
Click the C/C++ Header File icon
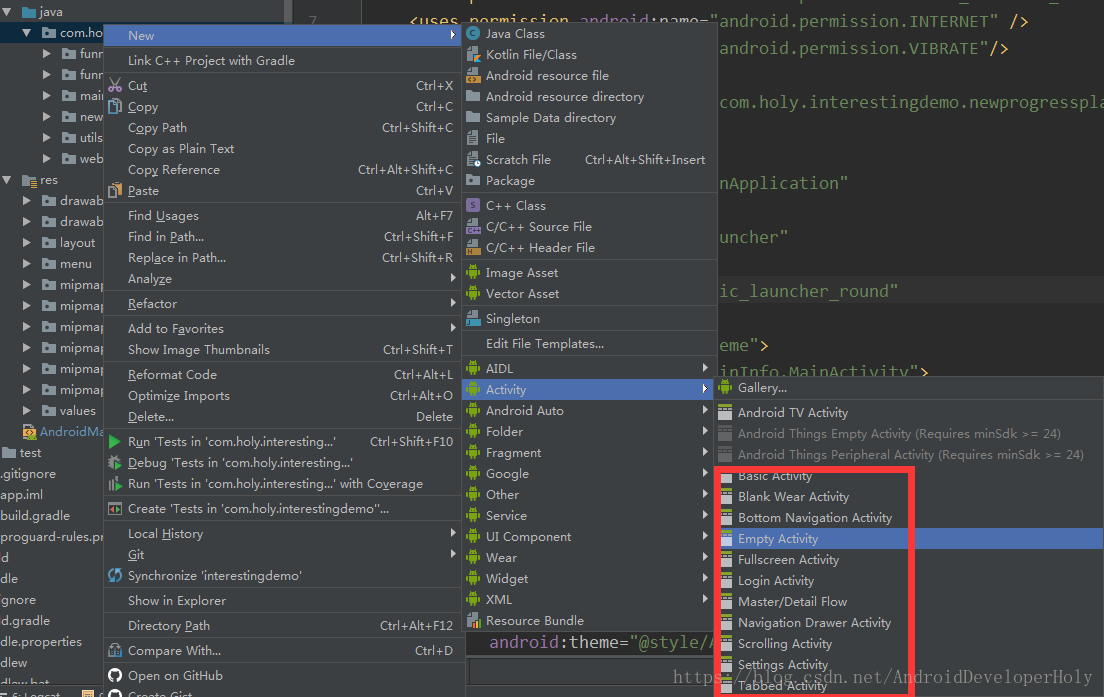tap(473, 248)
